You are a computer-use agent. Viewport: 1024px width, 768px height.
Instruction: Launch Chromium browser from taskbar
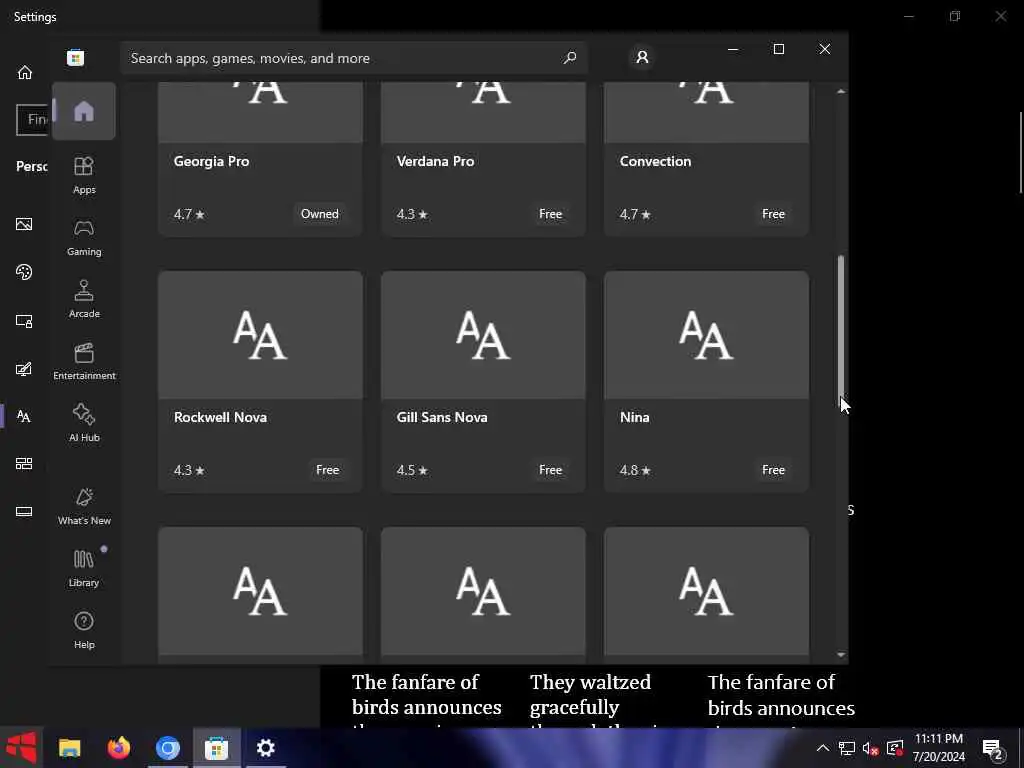[x=168, y=748]
